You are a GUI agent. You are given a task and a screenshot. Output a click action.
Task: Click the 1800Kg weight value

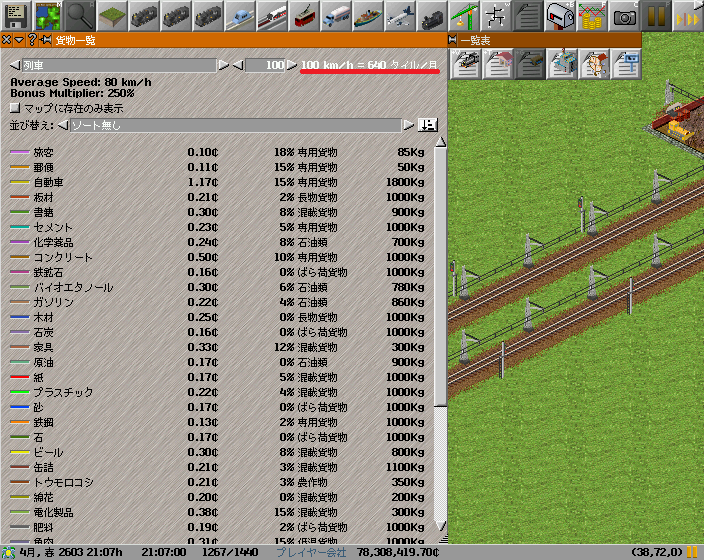click(x=405, y=182)
